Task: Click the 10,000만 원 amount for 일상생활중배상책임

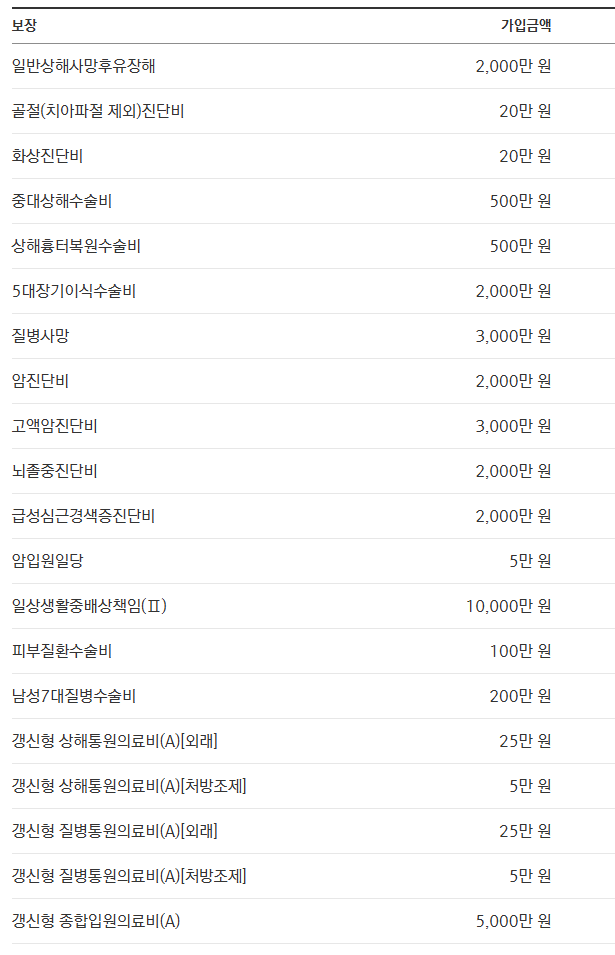Action: (508, 606)
